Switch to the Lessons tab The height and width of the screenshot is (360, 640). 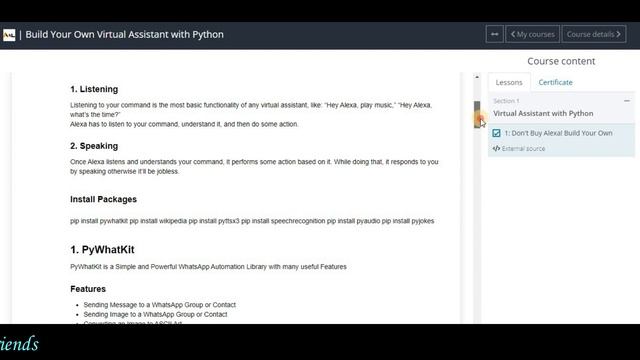coord(509,82)
